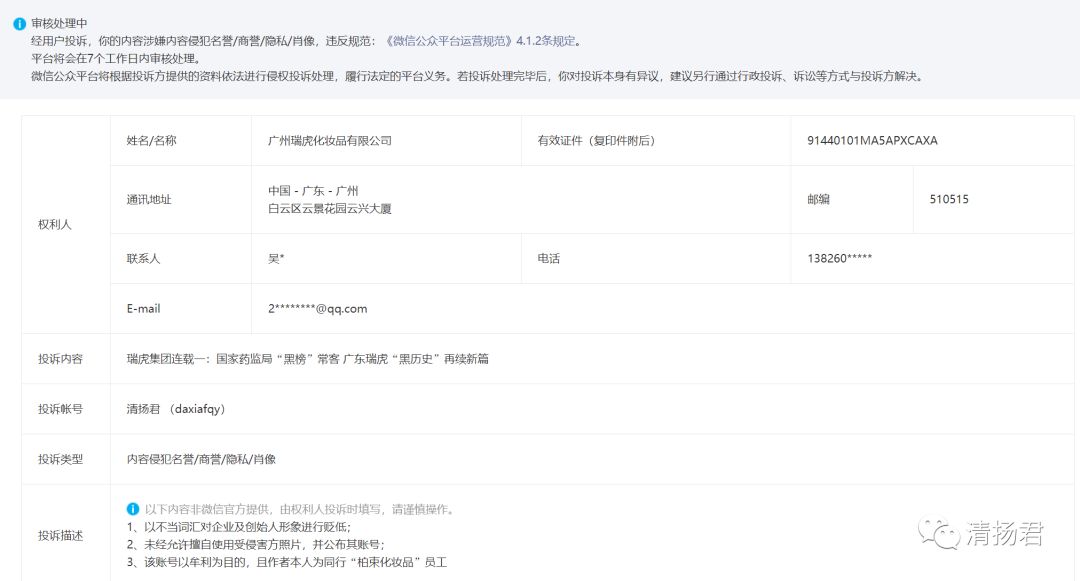Screen dimensions: 1080x581
Task: Select complaint item 1、以不当词汇对企业及创始人形象进行贬低
Action: [239, 527]
